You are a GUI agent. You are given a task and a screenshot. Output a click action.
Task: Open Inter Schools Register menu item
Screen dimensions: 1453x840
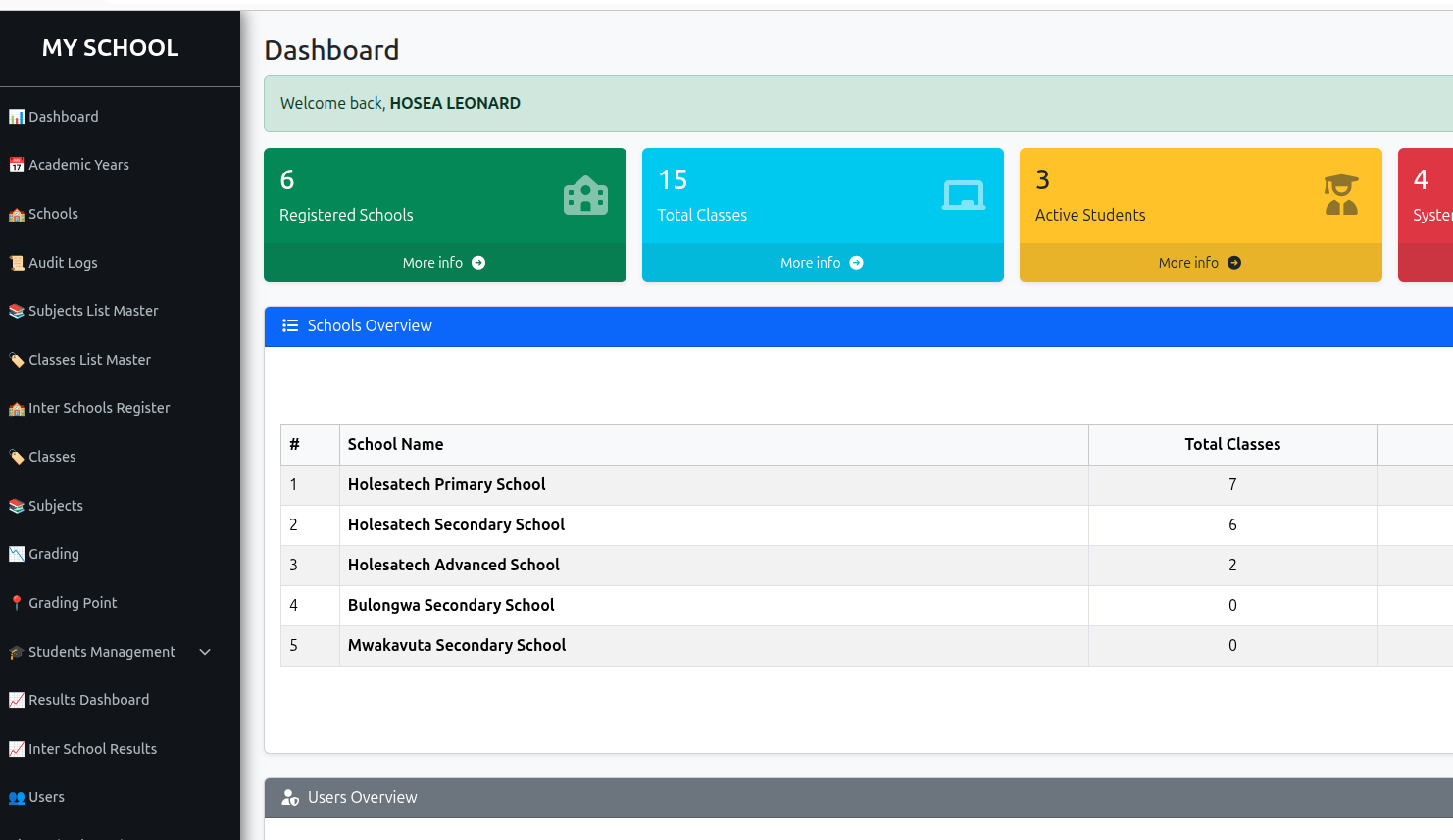(99, 408)
